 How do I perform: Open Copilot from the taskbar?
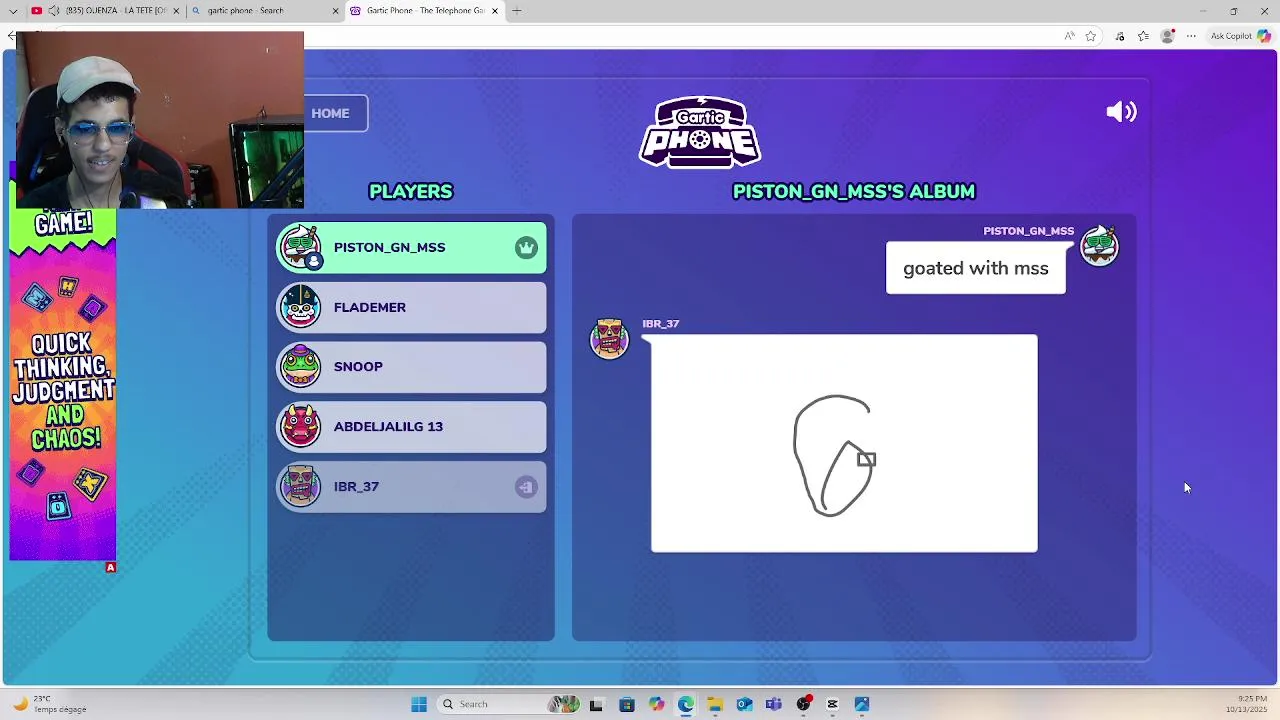pos(656,704)
